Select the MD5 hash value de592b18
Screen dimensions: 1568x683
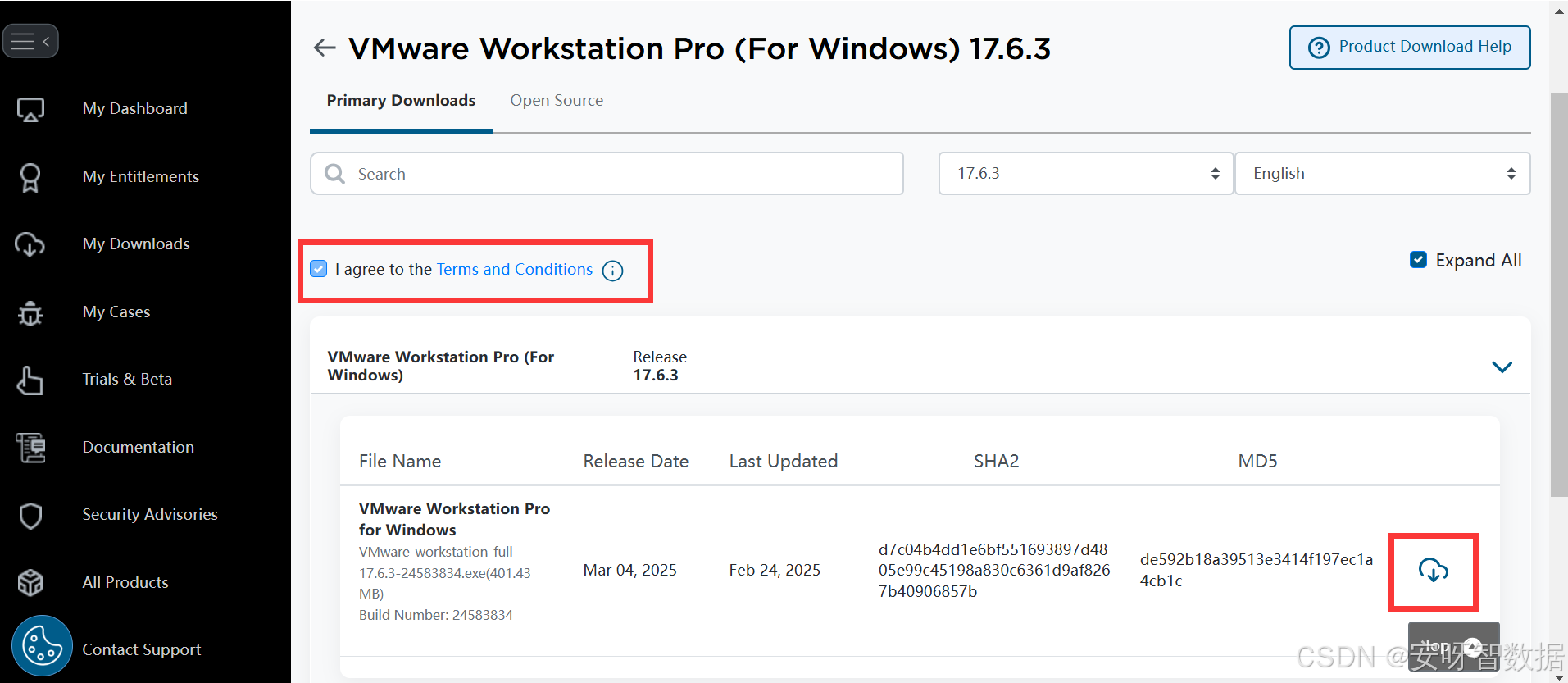1257,571
